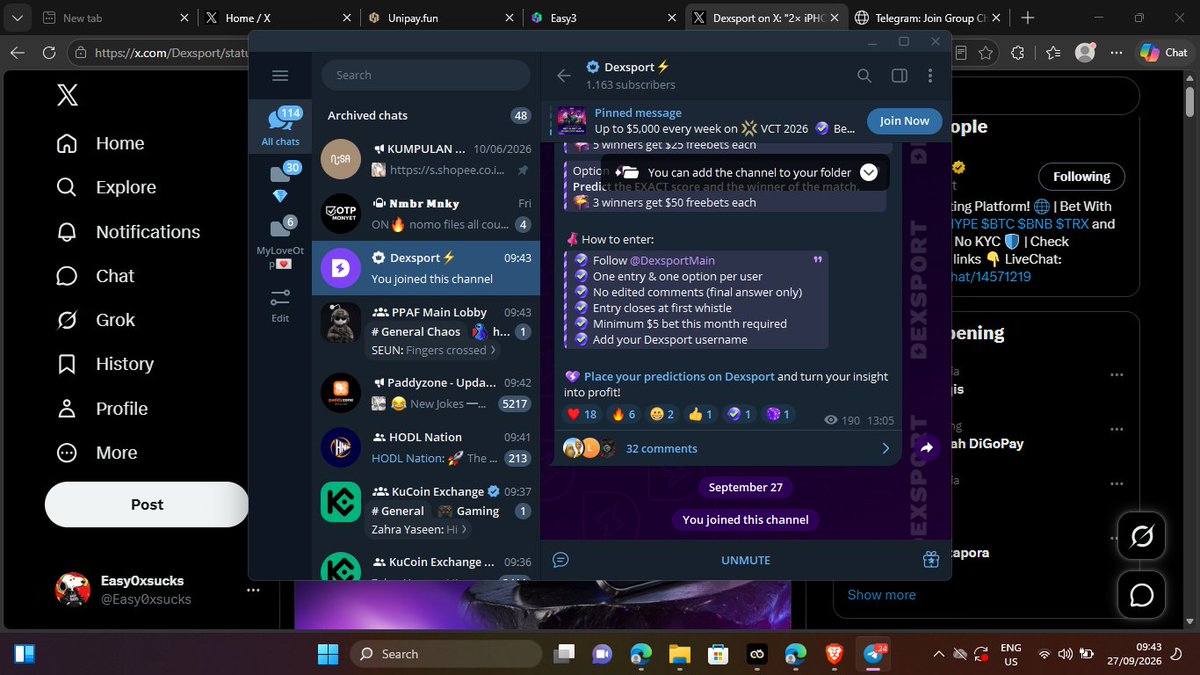
Task: Open the MyLoveOtp folder
Action: point(280,243)
